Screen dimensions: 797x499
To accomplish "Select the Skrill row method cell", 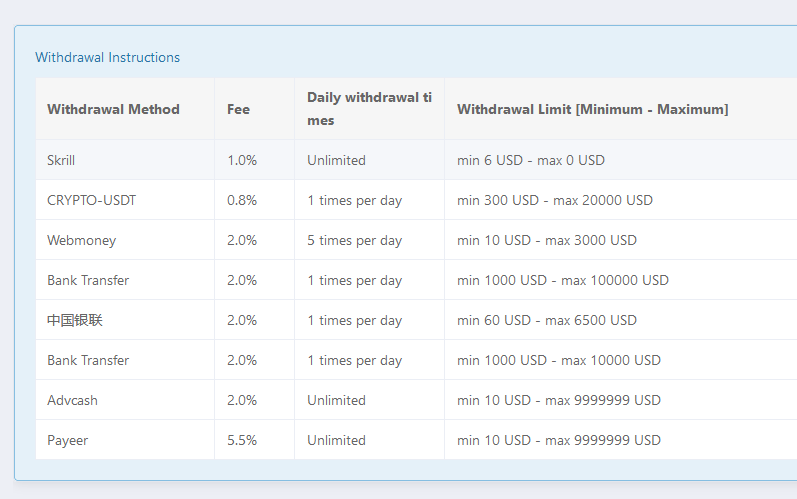I will [x=125, y=160].
